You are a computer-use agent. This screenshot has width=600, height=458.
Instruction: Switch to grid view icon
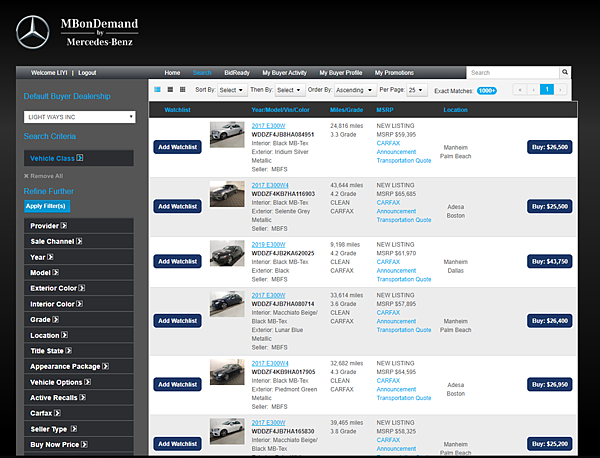[183, 90]
